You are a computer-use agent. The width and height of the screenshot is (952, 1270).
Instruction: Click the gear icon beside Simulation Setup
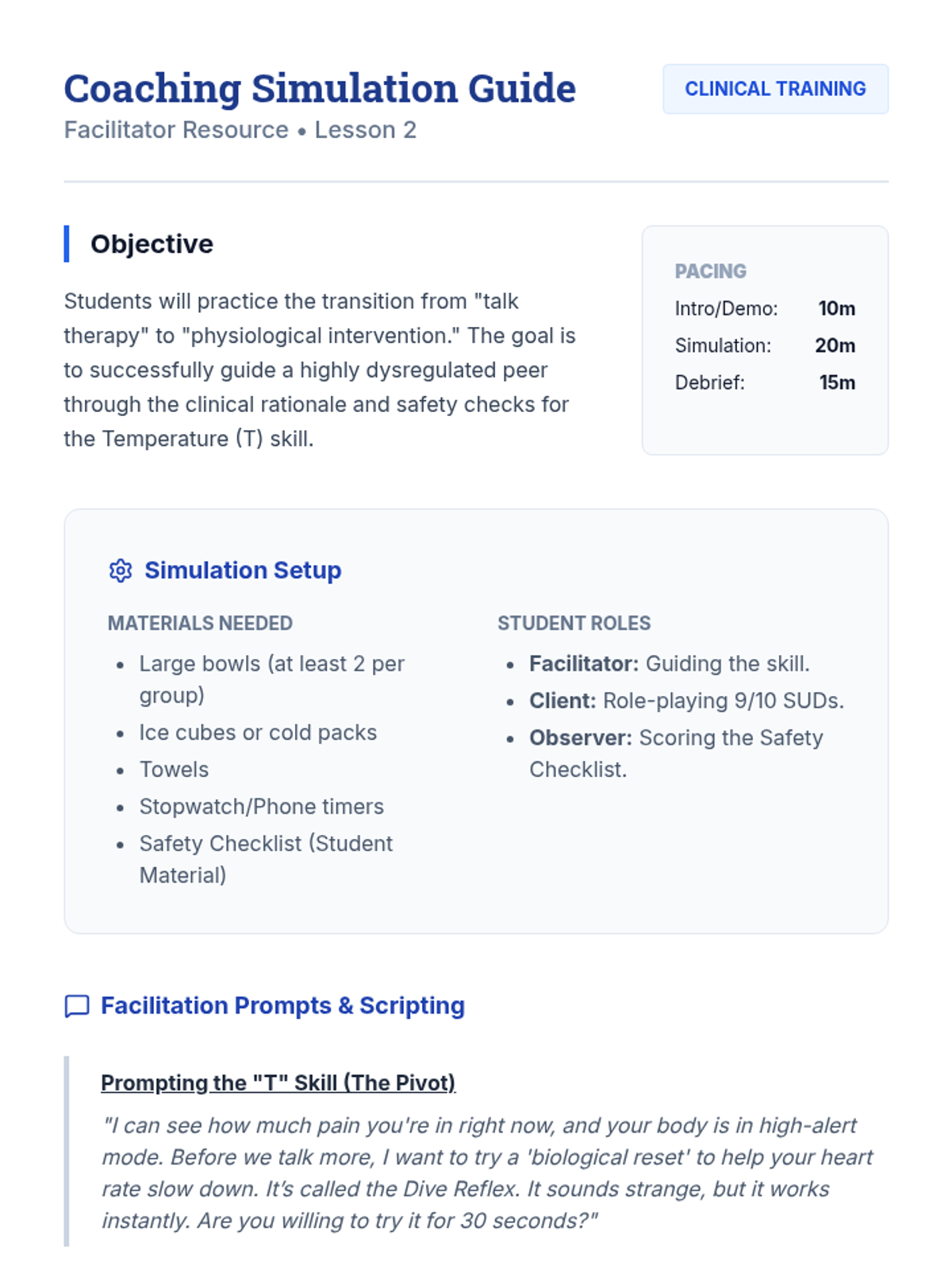pos(121,571)
